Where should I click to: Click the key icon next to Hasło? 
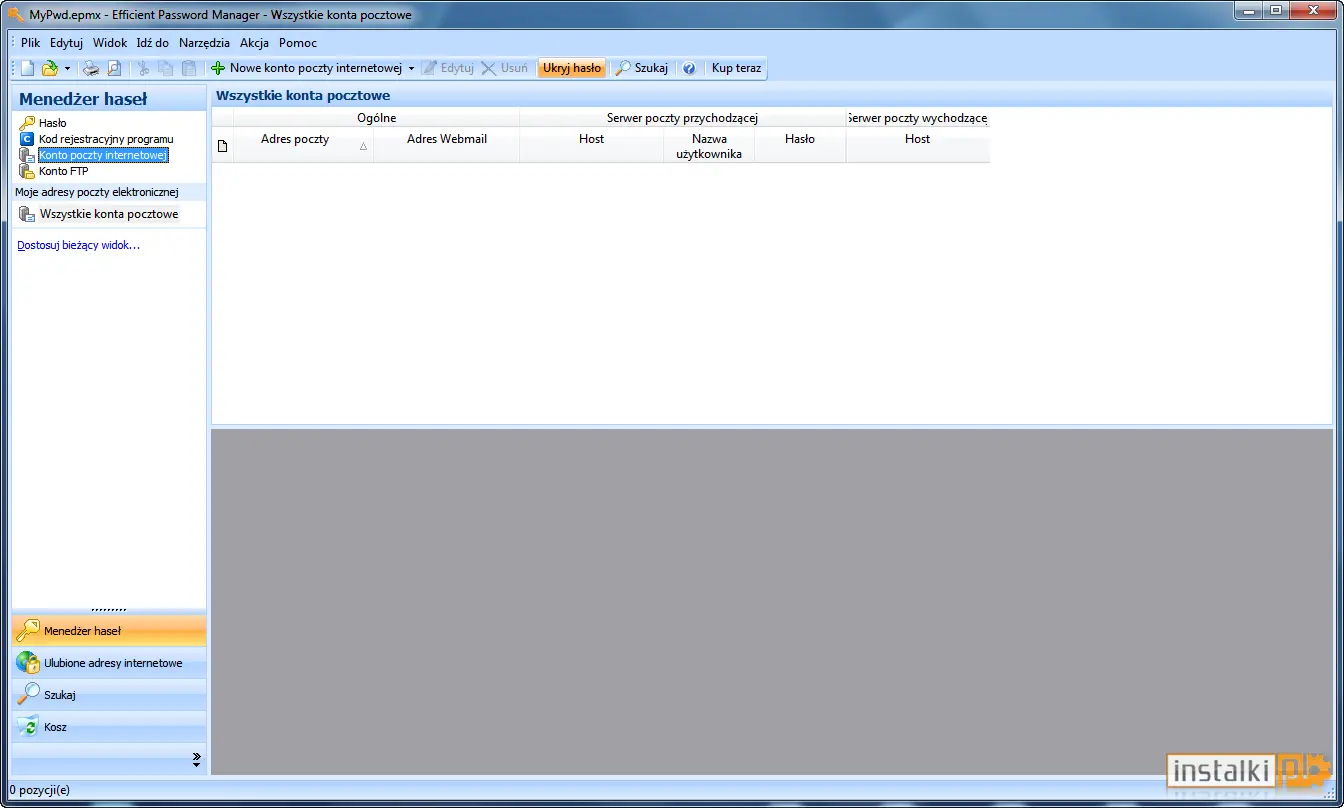pyautogui.click(x=27, y=123)
